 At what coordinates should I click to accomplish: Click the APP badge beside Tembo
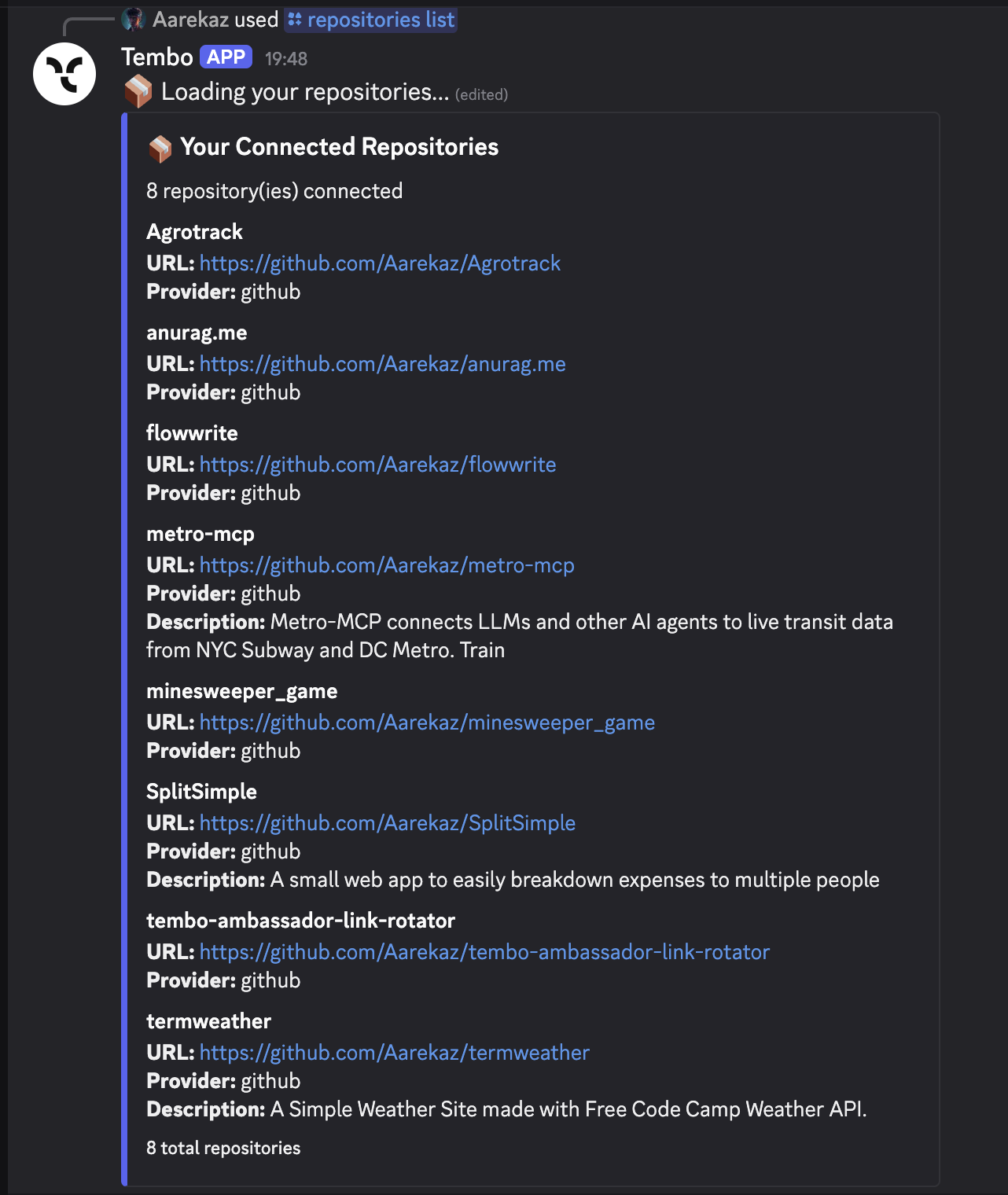(224, 57)
